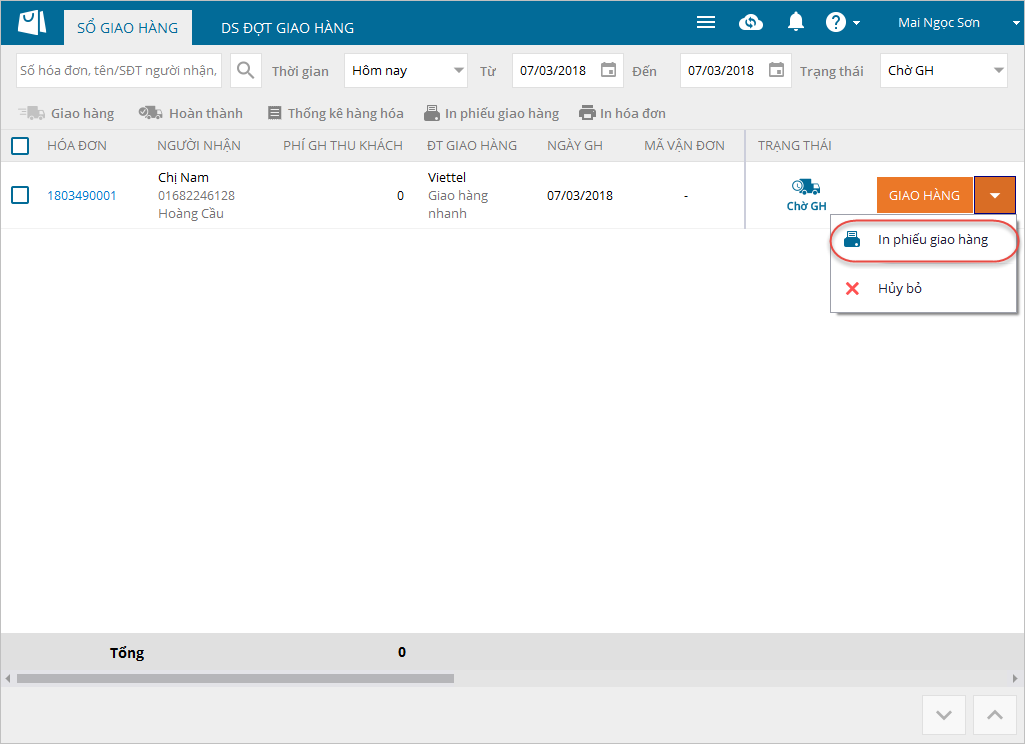Viewport: 1025px width, 744px height.
Task: Open invoice link 1803490001
Action: (82, 196)
